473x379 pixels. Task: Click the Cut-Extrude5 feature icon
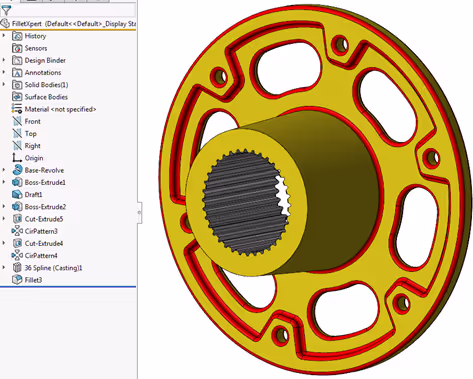click(17, 219)
